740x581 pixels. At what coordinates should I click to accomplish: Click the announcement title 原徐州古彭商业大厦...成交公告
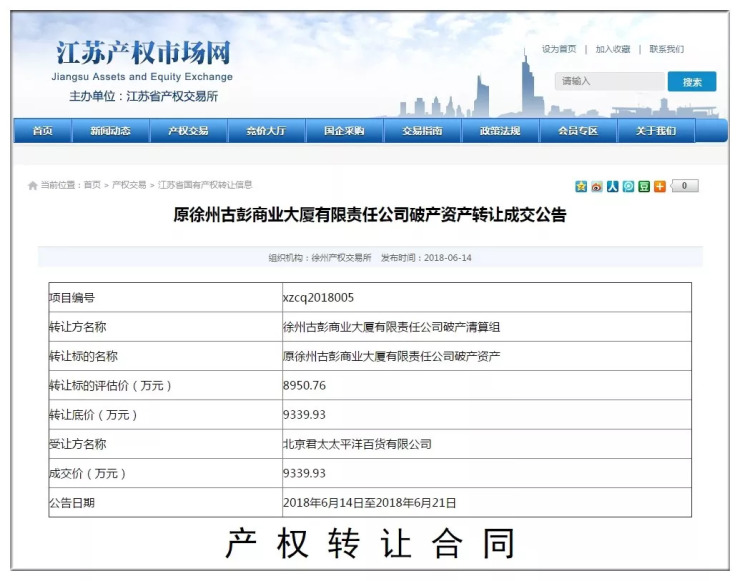370,215
